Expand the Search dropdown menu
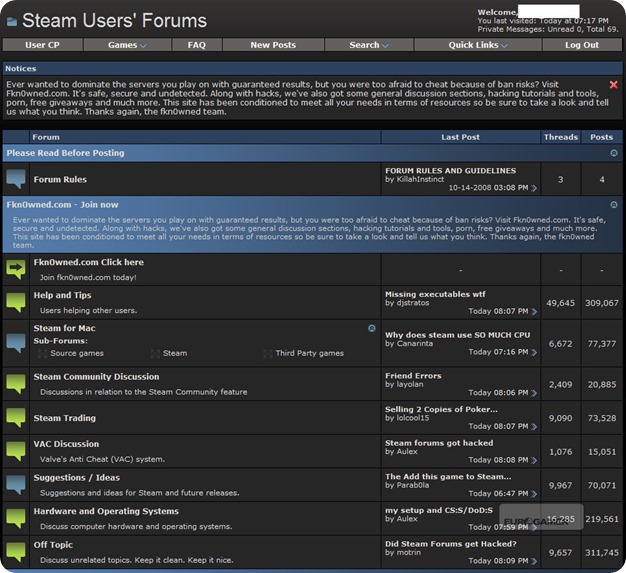 pyautogui.click(x=369, y=45)
